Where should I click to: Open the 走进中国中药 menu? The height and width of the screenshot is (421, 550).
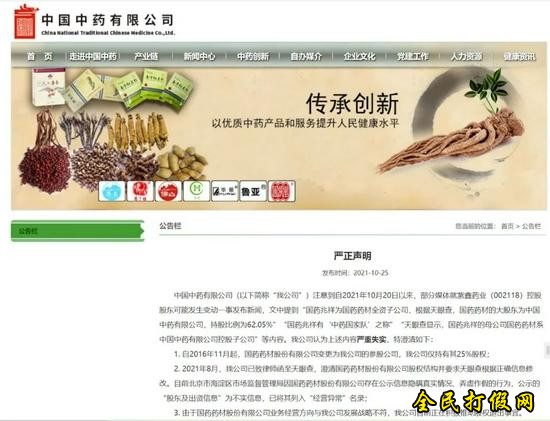pyautogui.click(x=93, y=56)
